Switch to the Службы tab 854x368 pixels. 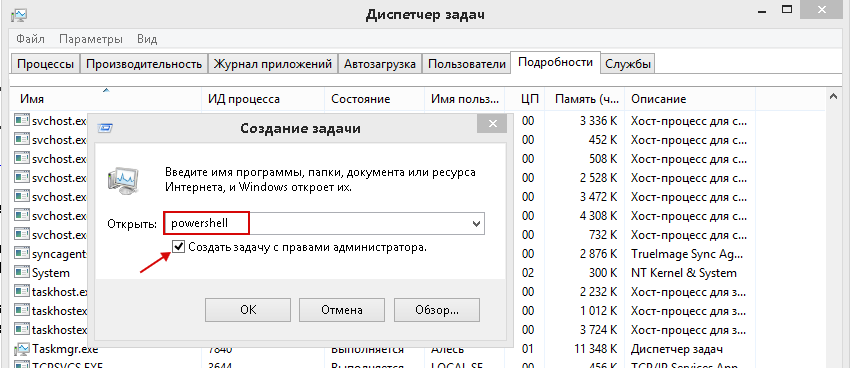pos(628,64)
